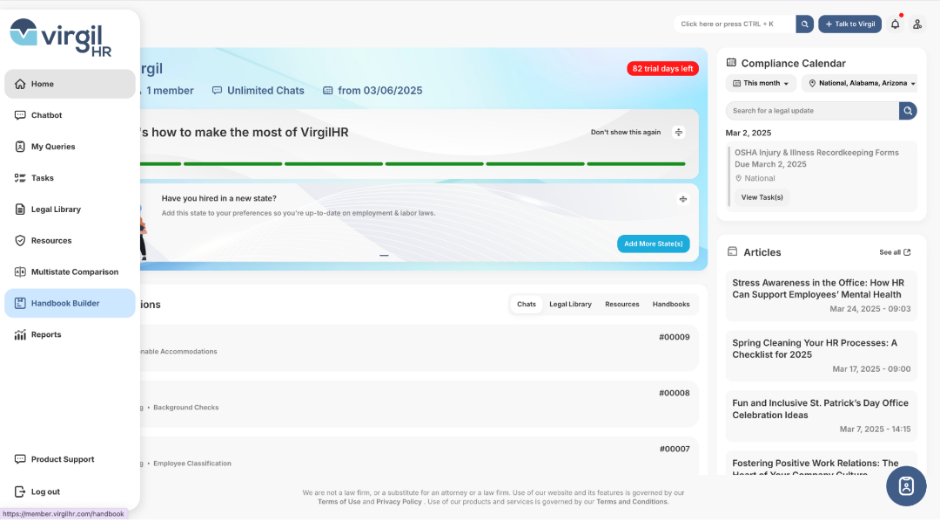Viewport: 940px width, 520px height.
Task: Open the Terms and Conditions link
Action: pos(631,501)
